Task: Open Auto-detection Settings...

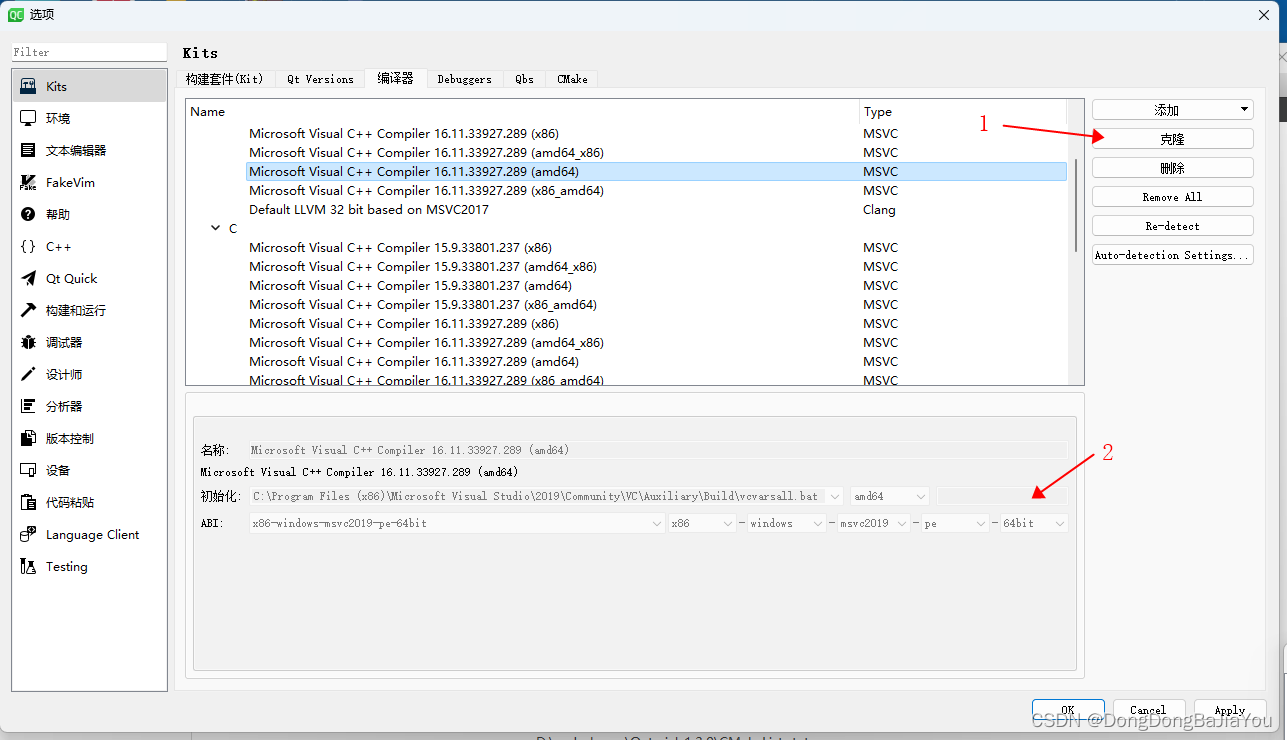Action: 1172,255
